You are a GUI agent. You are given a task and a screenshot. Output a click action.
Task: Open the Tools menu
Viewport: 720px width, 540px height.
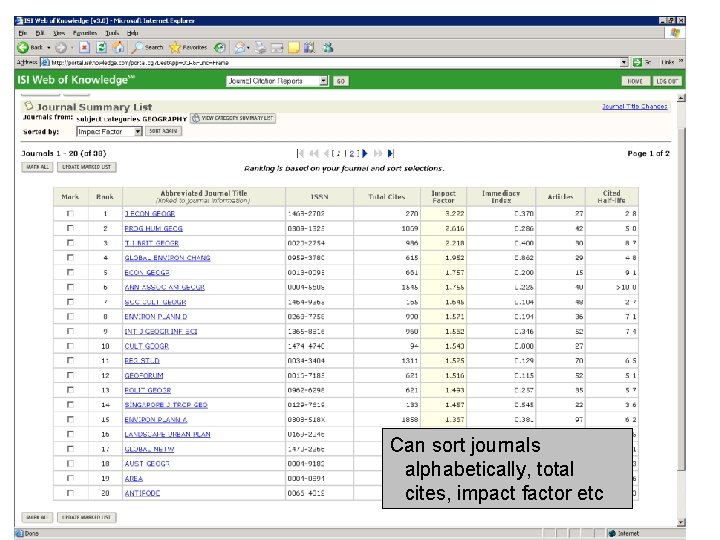click(x=112, y=33)
